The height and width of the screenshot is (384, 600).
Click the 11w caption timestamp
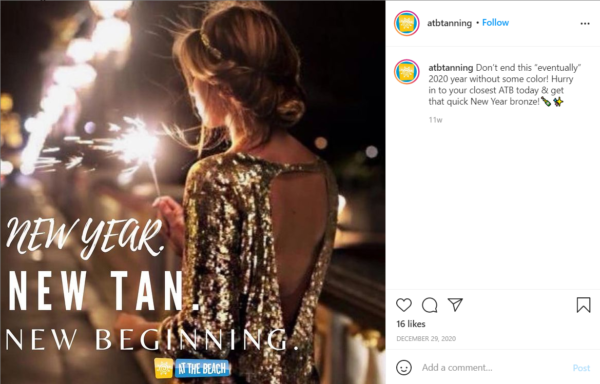tap(435, 120)
